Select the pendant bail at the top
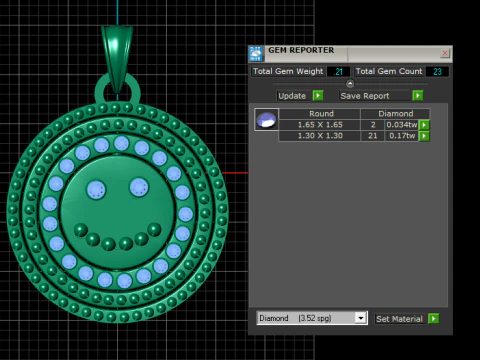Image resolution: width=480 pixels, height=360 pixels. pyautogui.click(x=117, y=57)
